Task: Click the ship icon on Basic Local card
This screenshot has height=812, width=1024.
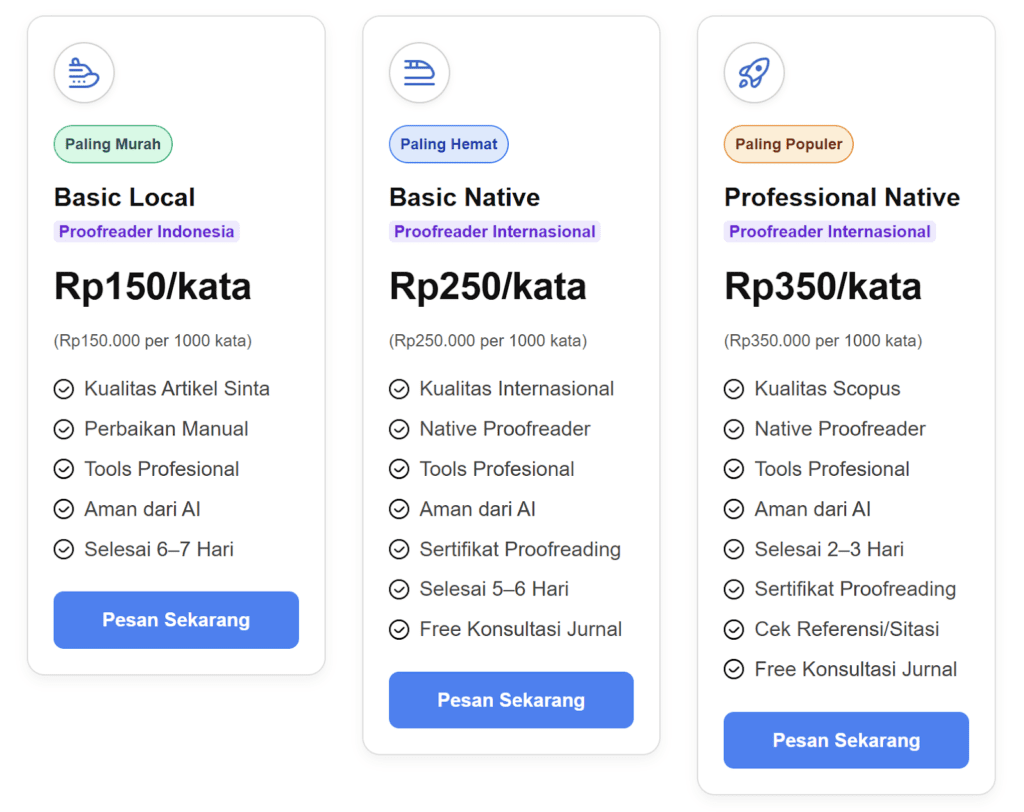Action: [84, 73]
